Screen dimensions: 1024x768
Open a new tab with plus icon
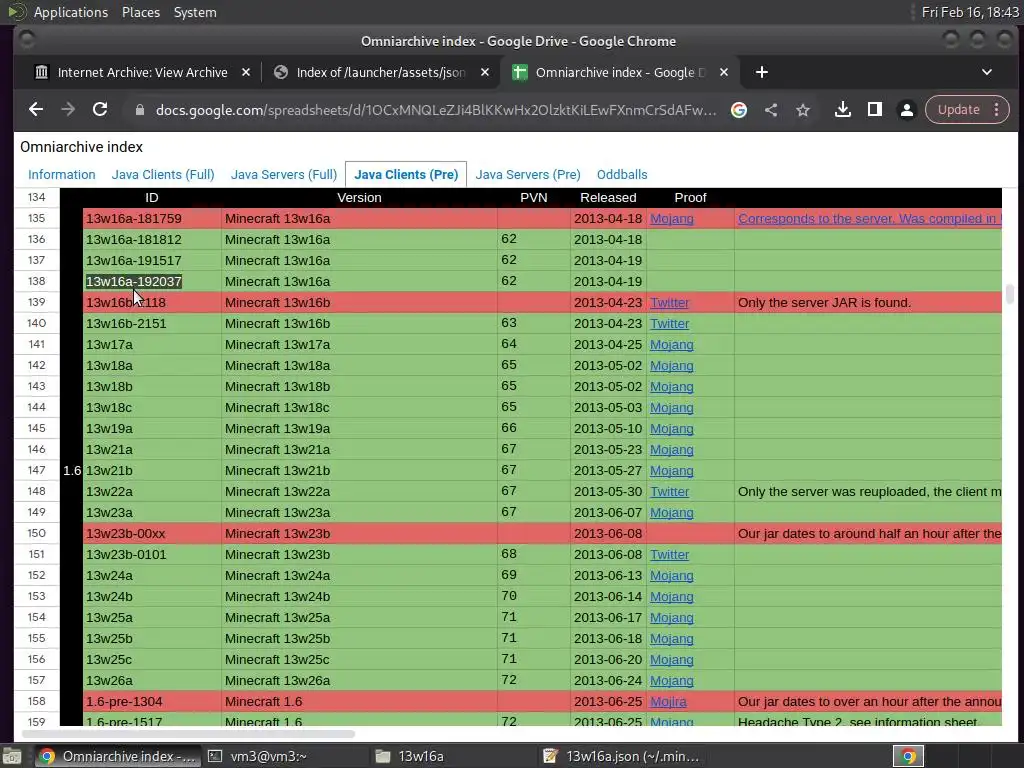[x=761, y=72]
